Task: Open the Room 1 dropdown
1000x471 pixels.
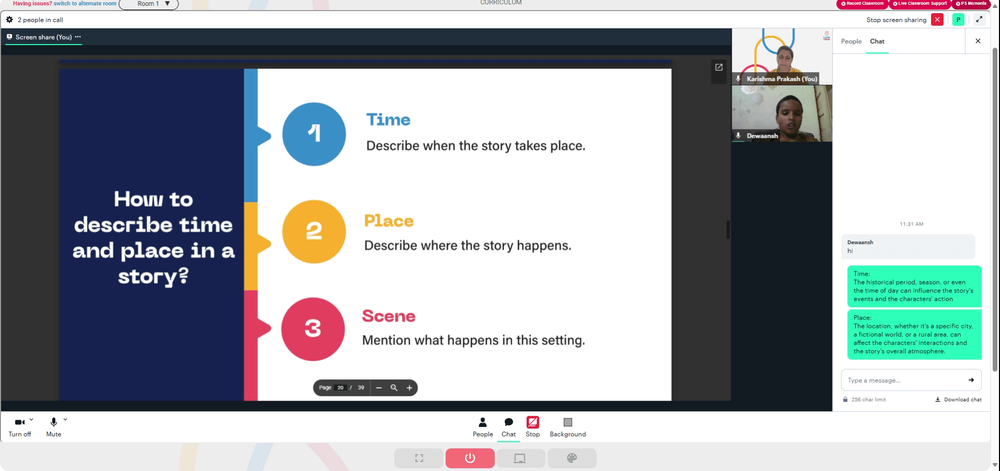Action: (149, 4)
